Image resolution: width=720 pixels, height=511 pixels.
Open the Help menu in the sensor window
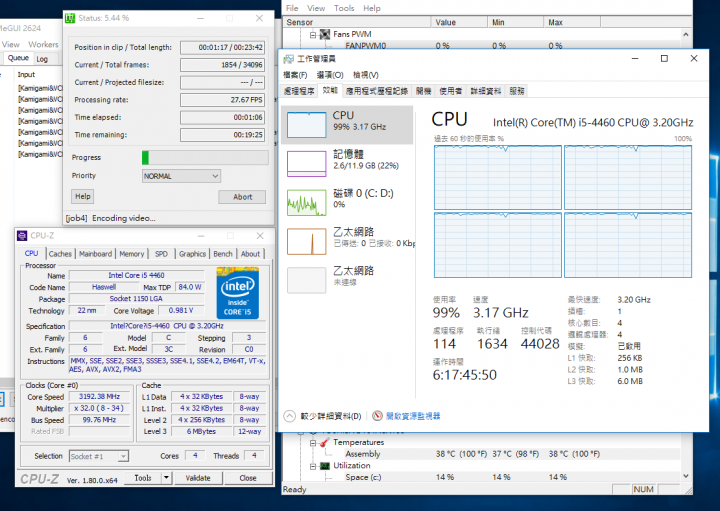coord(372,8)
